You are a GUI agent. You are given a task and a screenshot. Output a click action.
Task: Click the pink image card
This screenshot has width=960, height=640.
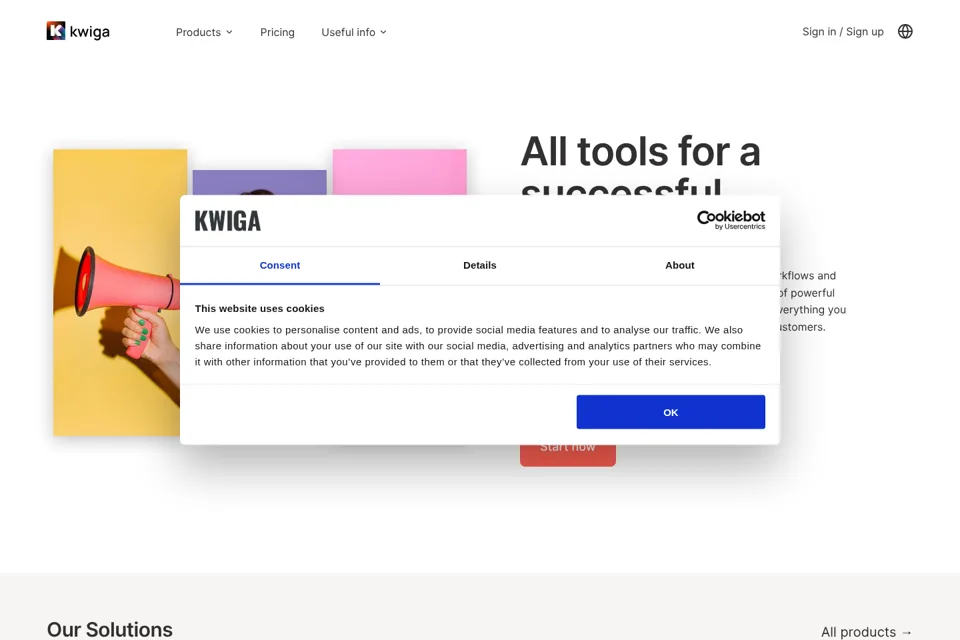399,172
